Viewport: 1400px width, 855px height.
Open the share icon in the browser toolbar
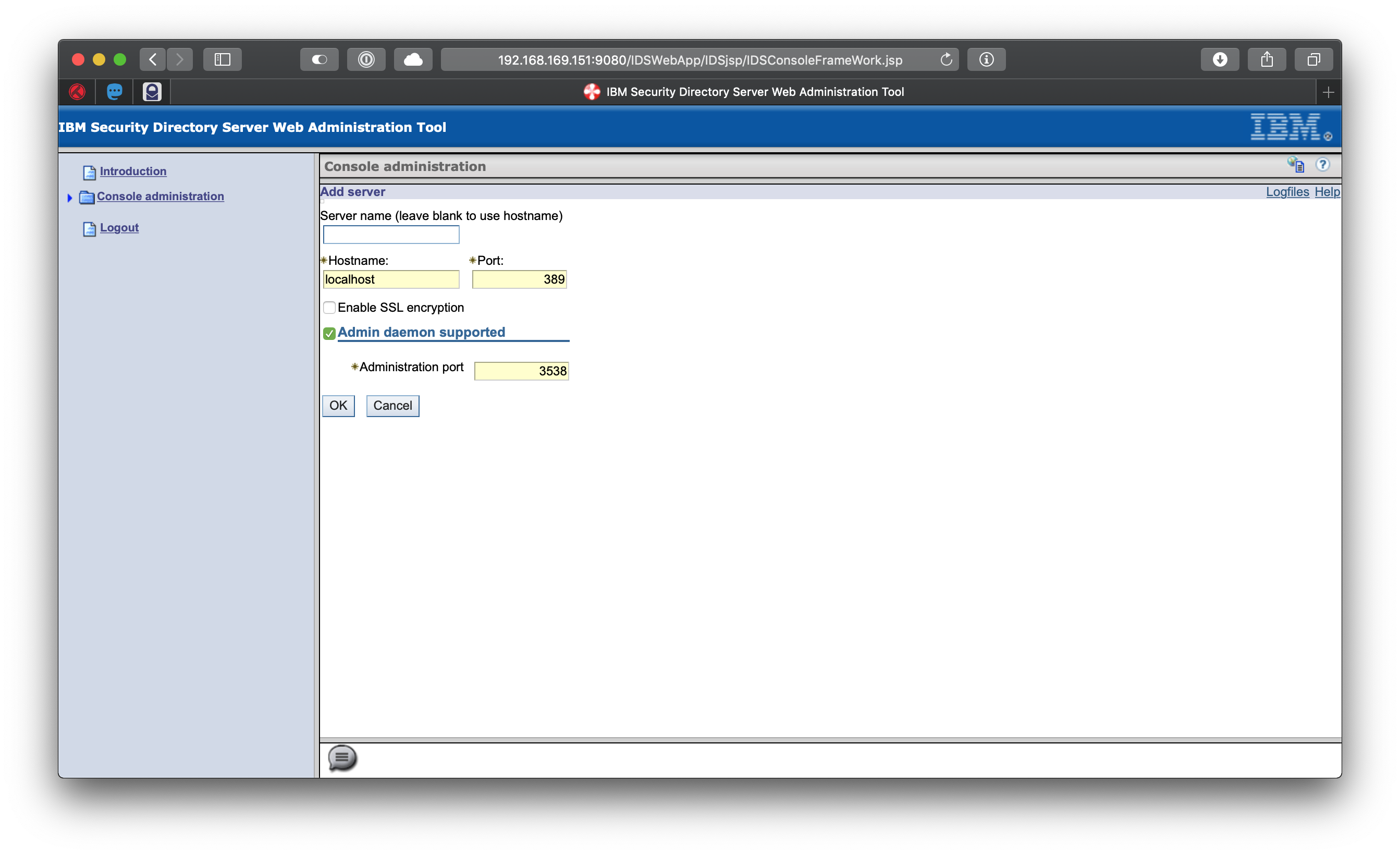click(x=1267, y=59)
